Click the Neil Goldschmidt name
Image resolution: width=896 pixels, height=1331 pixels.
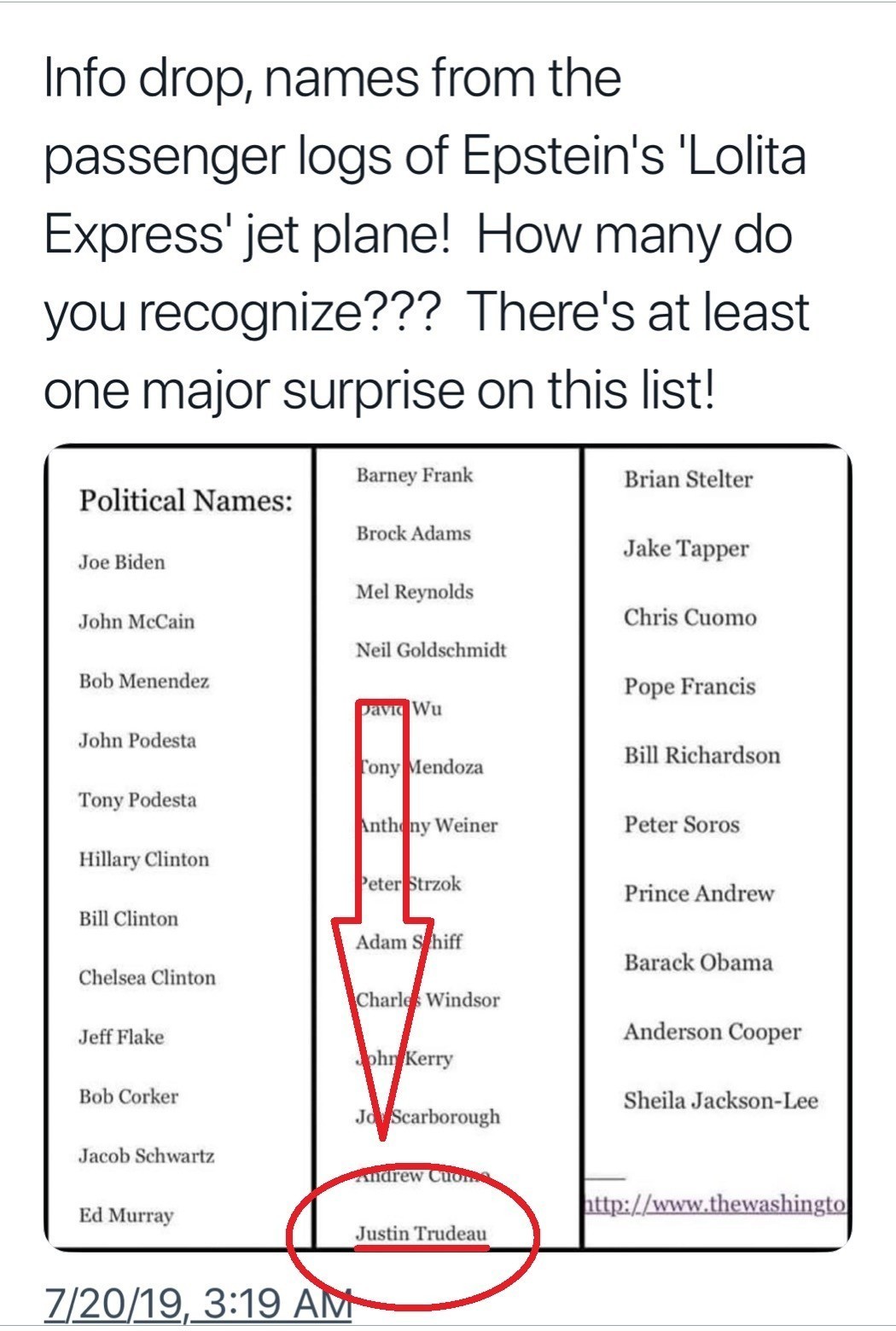tap(431, 650)
